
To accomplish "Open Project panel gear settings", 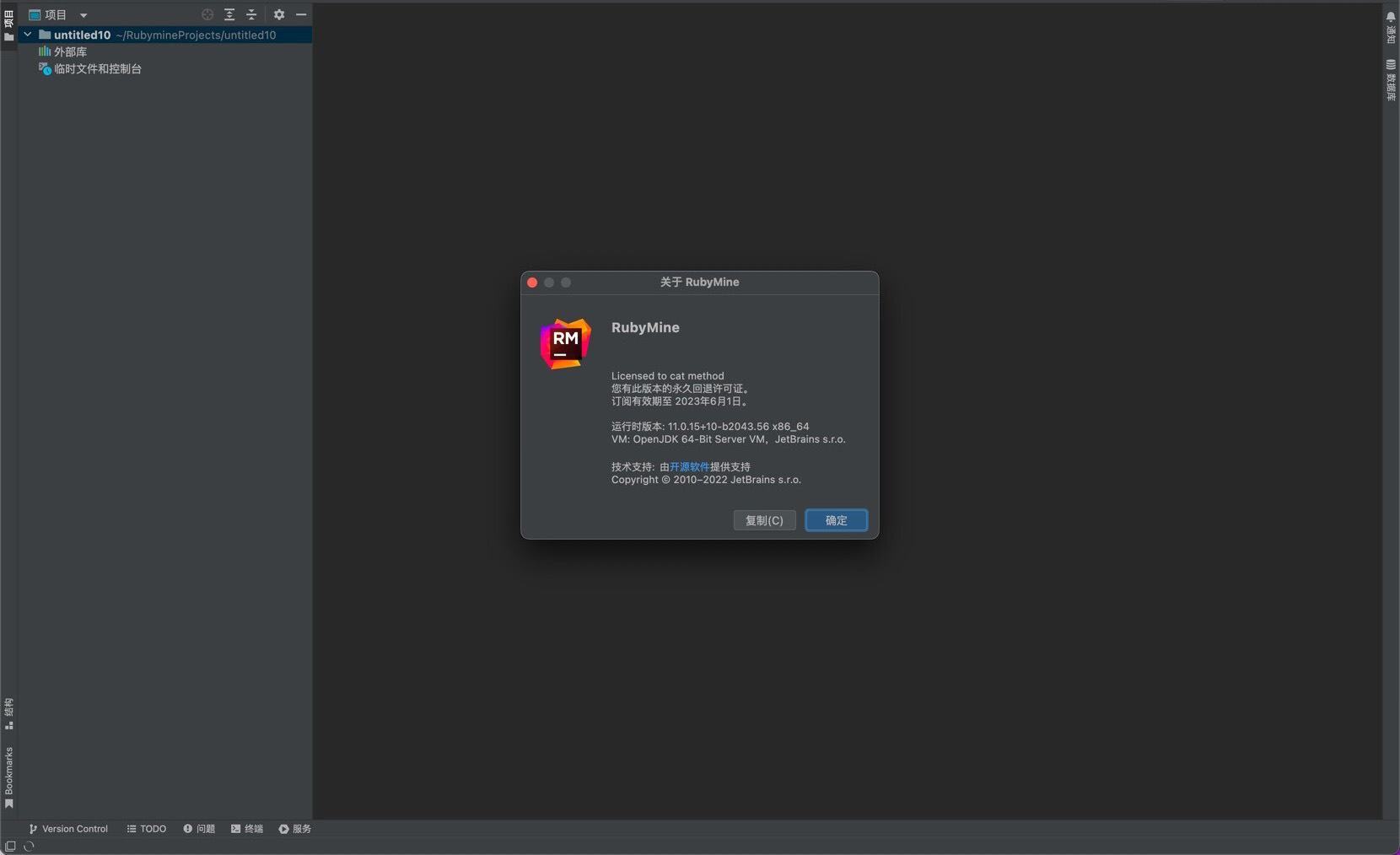I will [279, 14].
